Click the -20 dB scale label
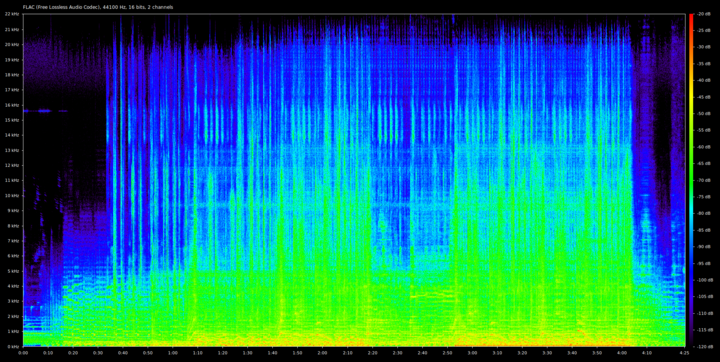 pos(703,14)
